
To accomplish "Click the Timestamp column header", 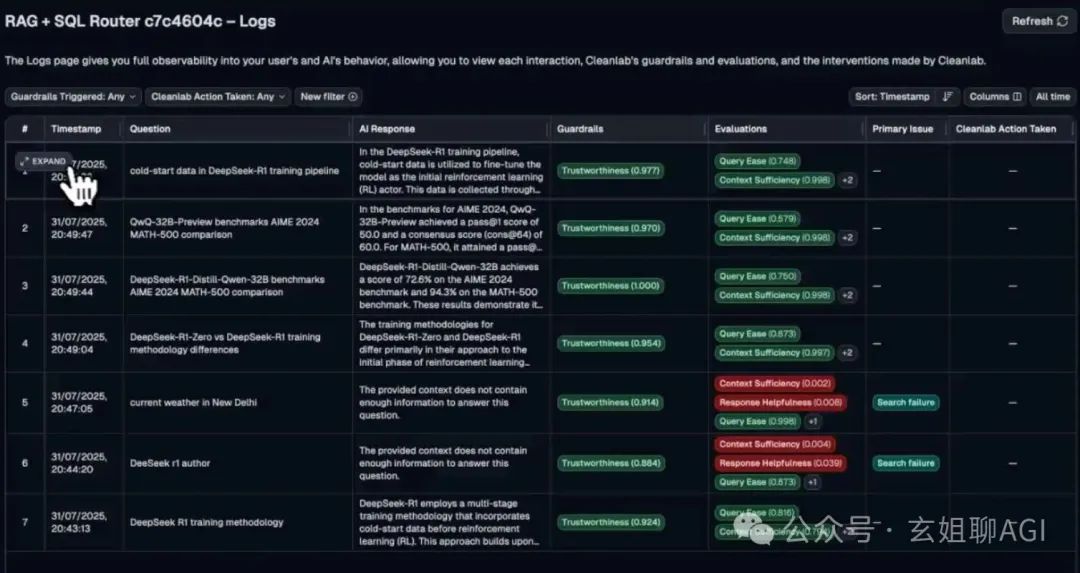I will click(76, 129).
